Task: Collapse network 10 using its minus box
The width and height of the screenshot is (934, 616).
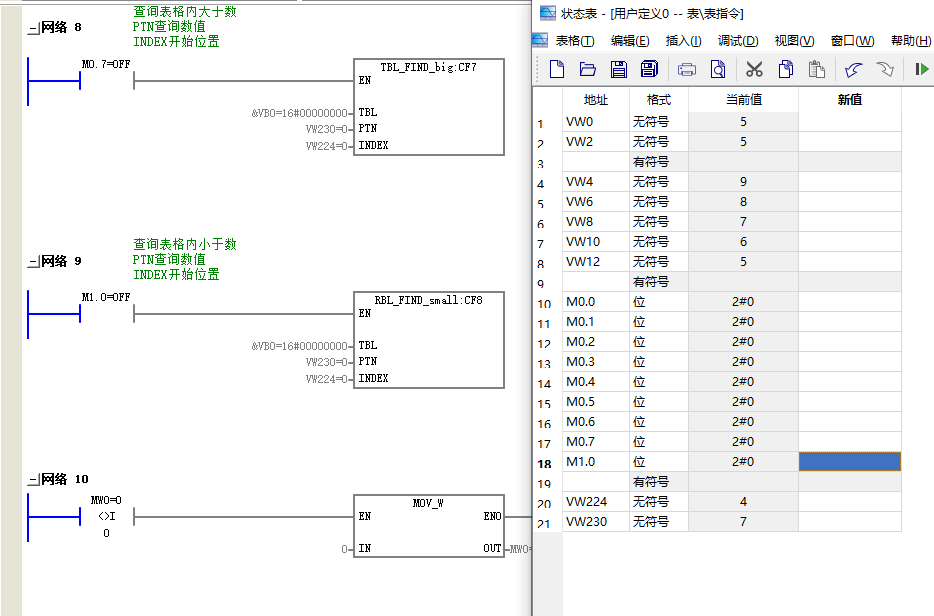Action: tap(33, 480)
